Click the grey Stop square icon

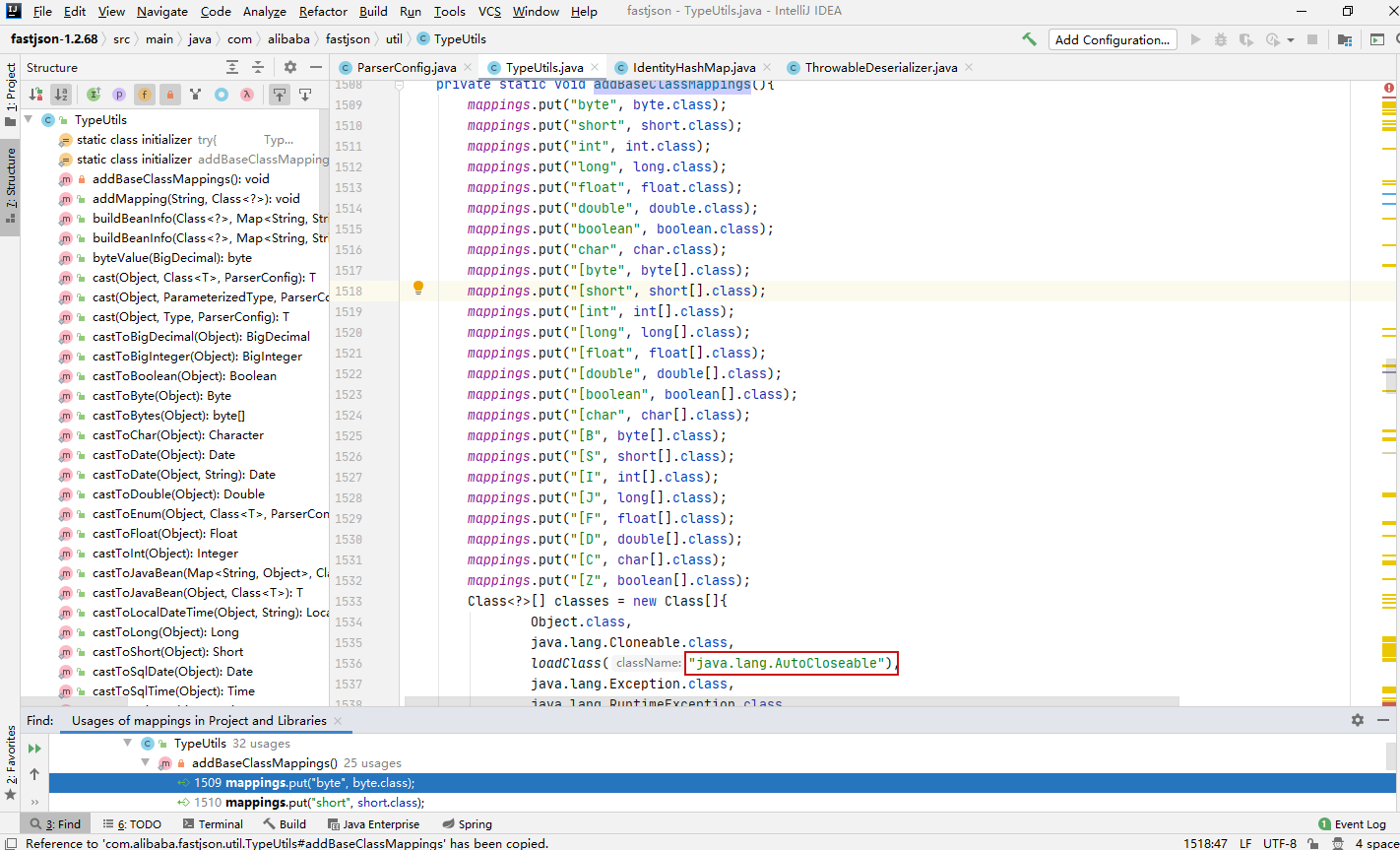[x=1312, y=39]
